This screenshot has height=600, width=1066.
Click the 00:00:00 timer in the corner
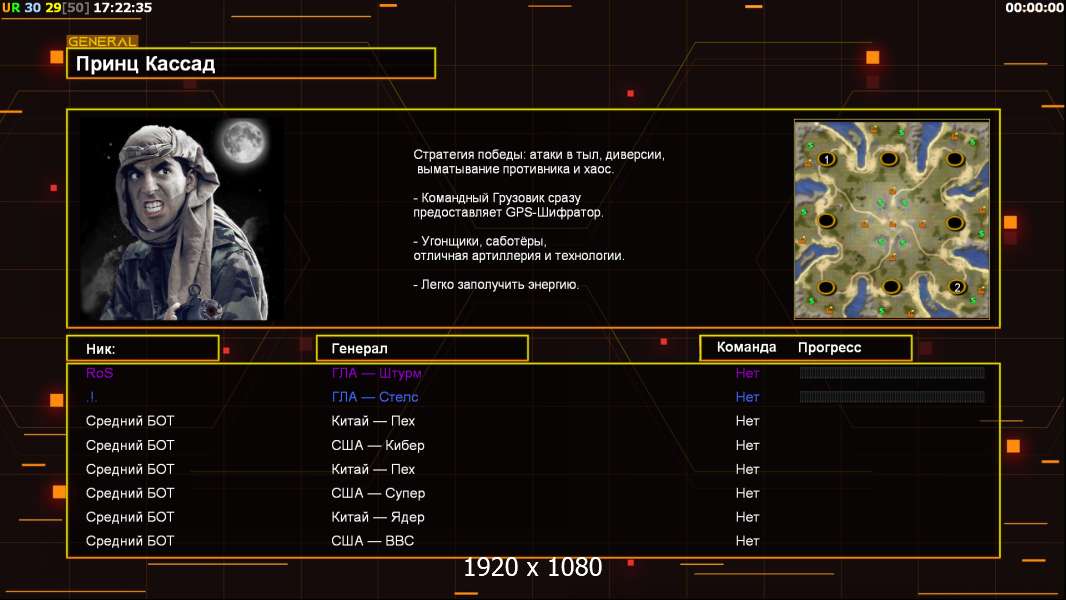[1034, 8]
